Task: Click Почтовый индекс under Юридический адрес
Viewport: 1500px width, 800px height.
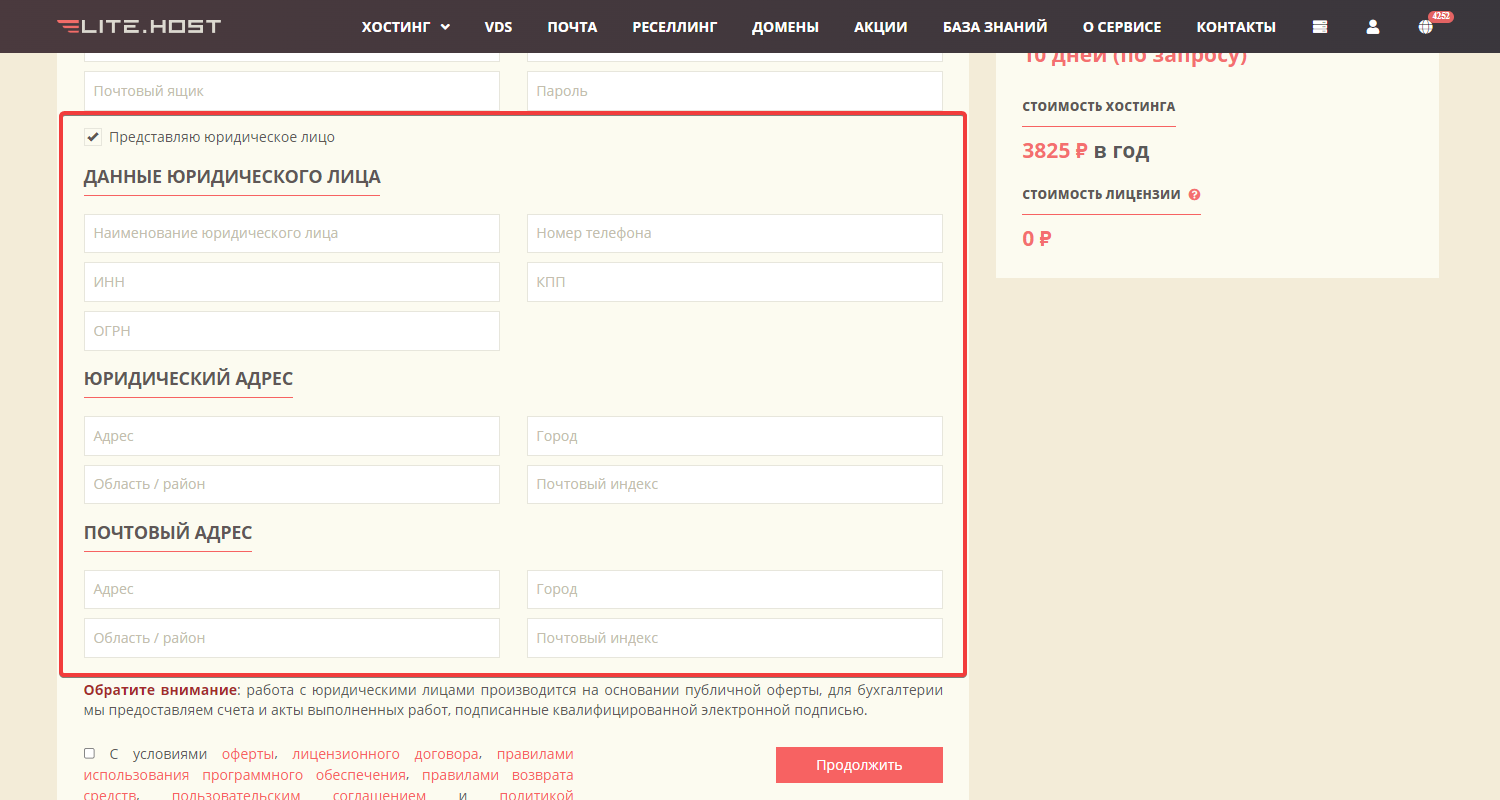Action: pos(735,484)
